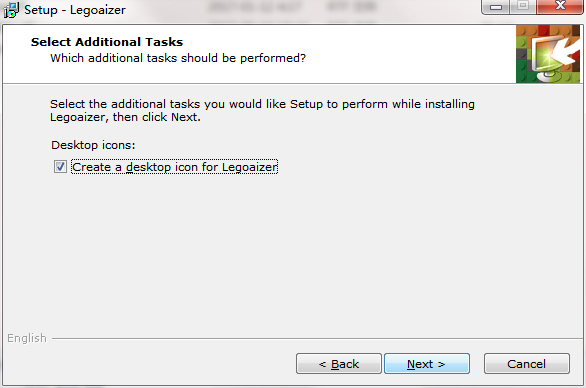This screenshot has height=388, width=586.
Task: Click the greyed-out maximize window button
Action: 523,6
